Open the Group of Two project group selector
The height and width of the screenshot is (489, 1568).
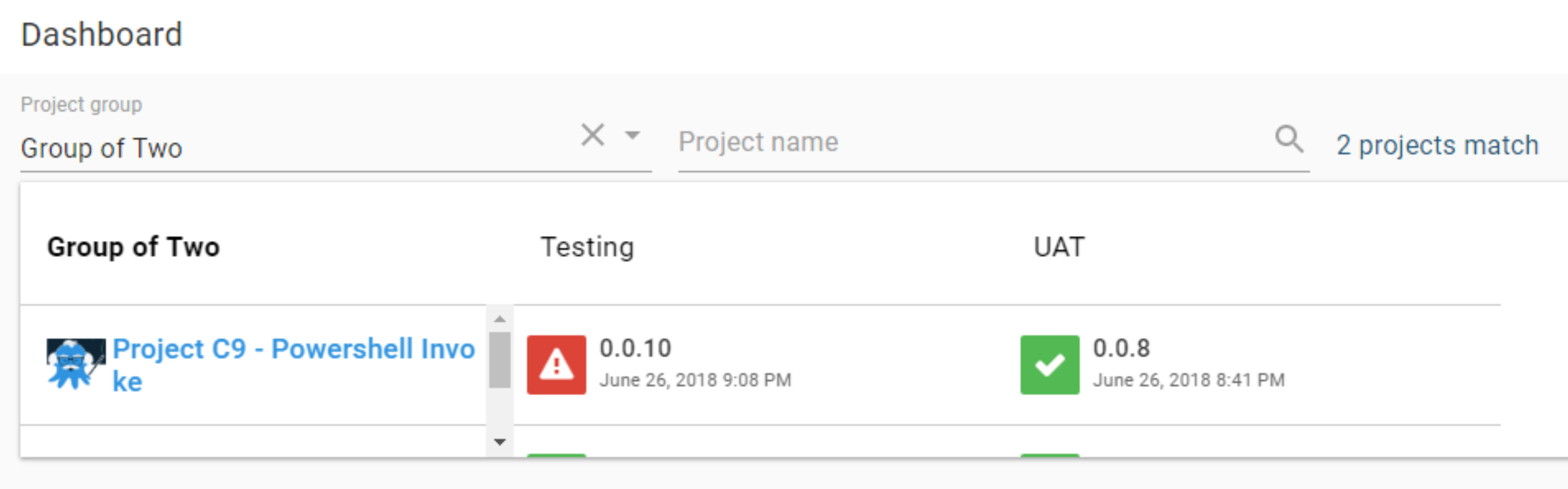(x=101, y=147)
